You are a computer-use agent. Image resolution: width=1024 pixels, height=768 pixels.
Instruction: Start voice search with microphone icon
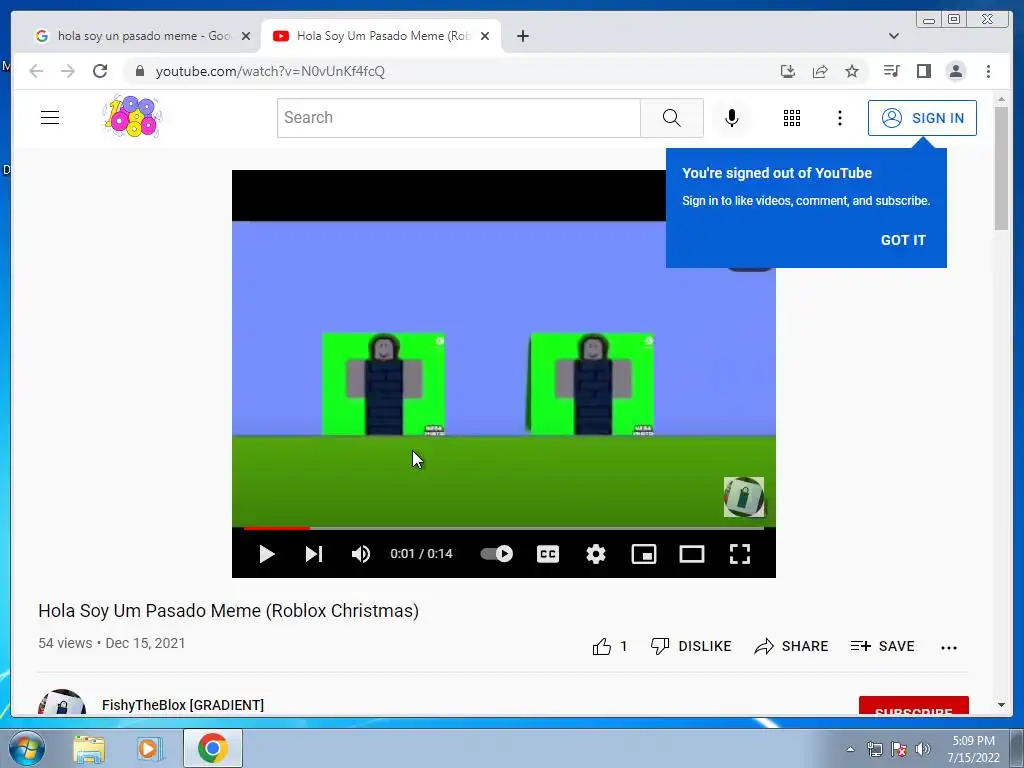click(x=731, y=118)
